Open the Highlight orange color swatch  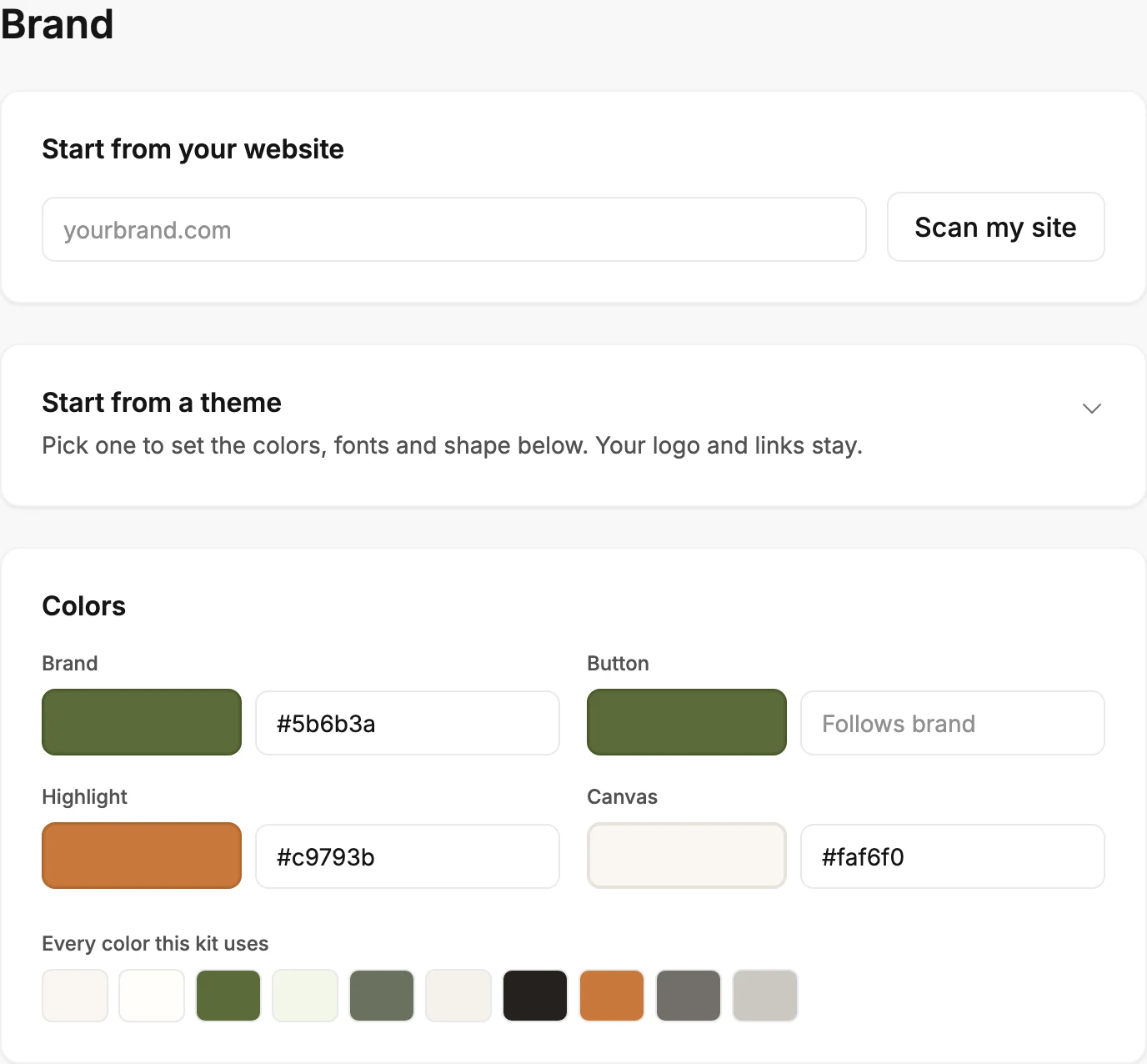[x=142, y=856]
